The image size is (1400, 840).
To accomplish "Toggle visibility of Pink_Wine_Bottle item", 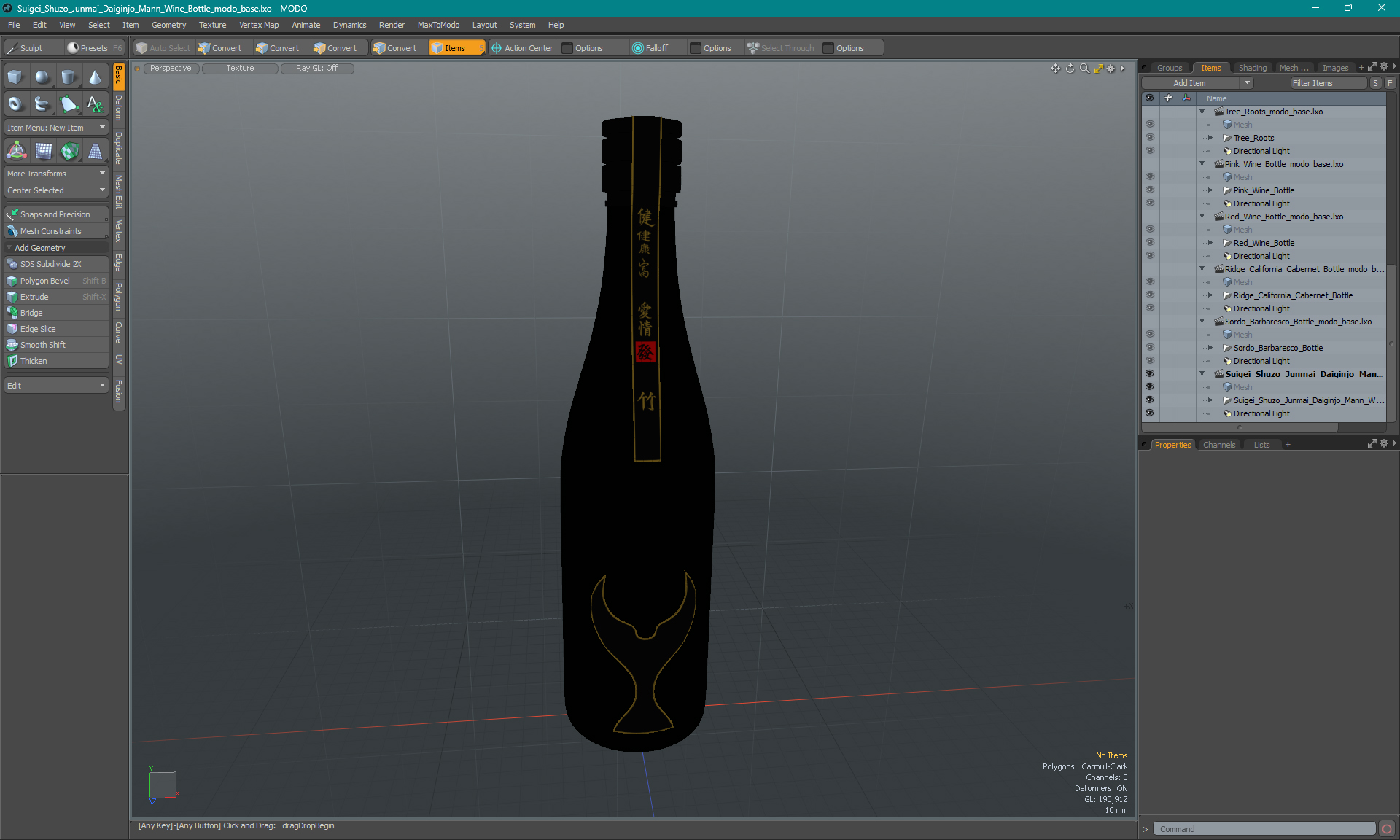I will (1150, 190).
